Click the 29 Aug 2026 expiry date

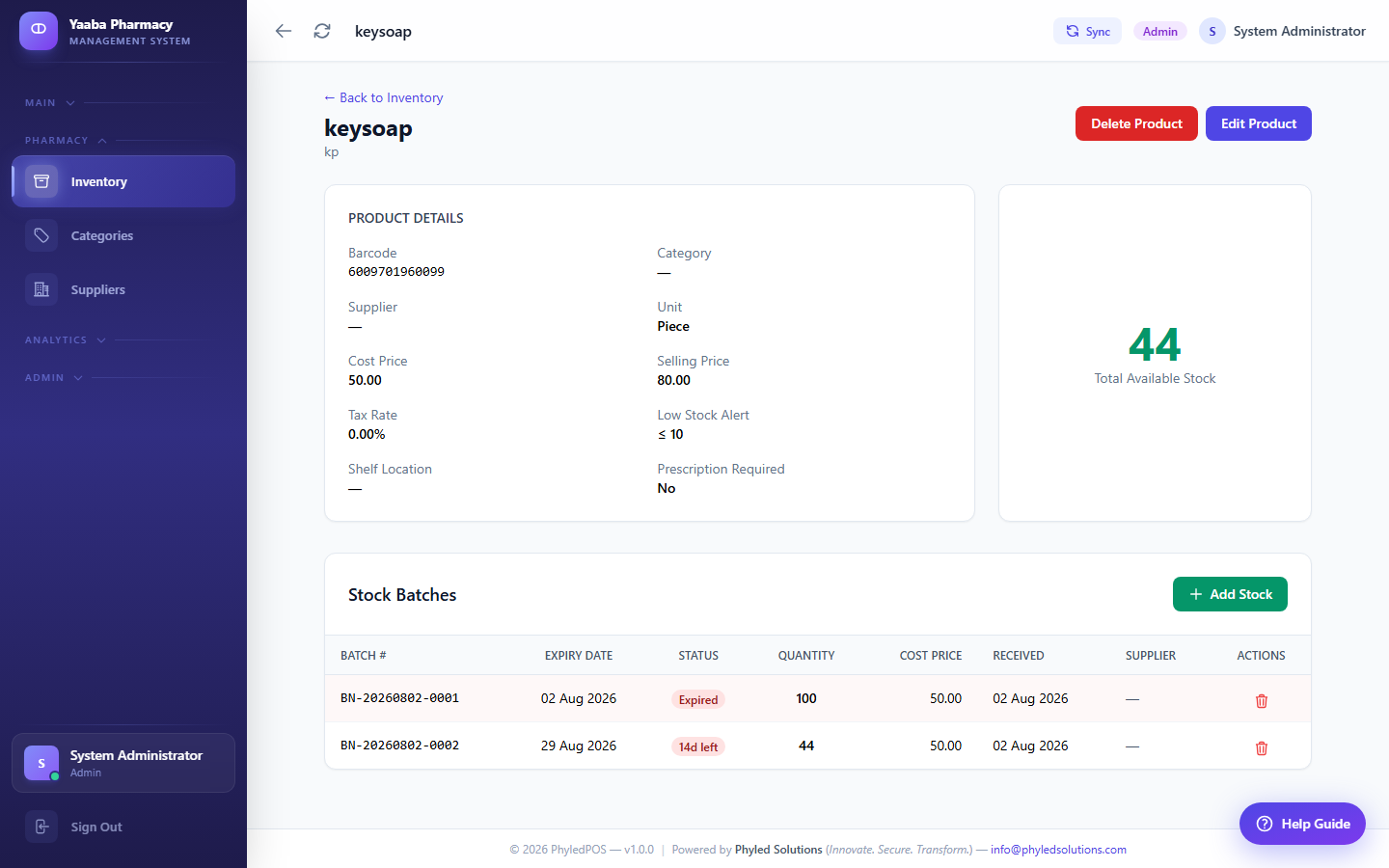(579, 746)
